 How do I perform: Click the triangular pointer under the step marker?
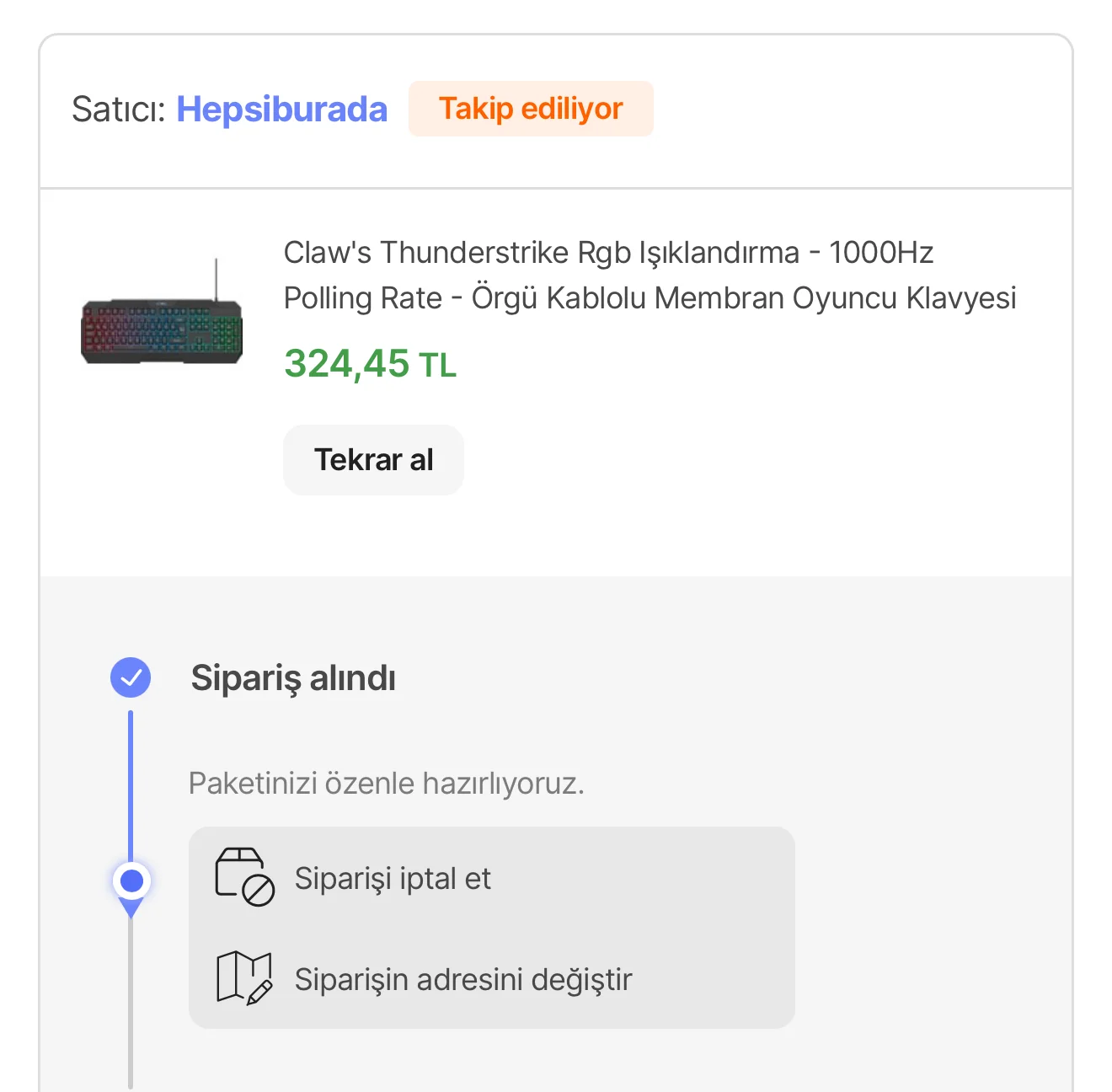click(x=131, y=908)
